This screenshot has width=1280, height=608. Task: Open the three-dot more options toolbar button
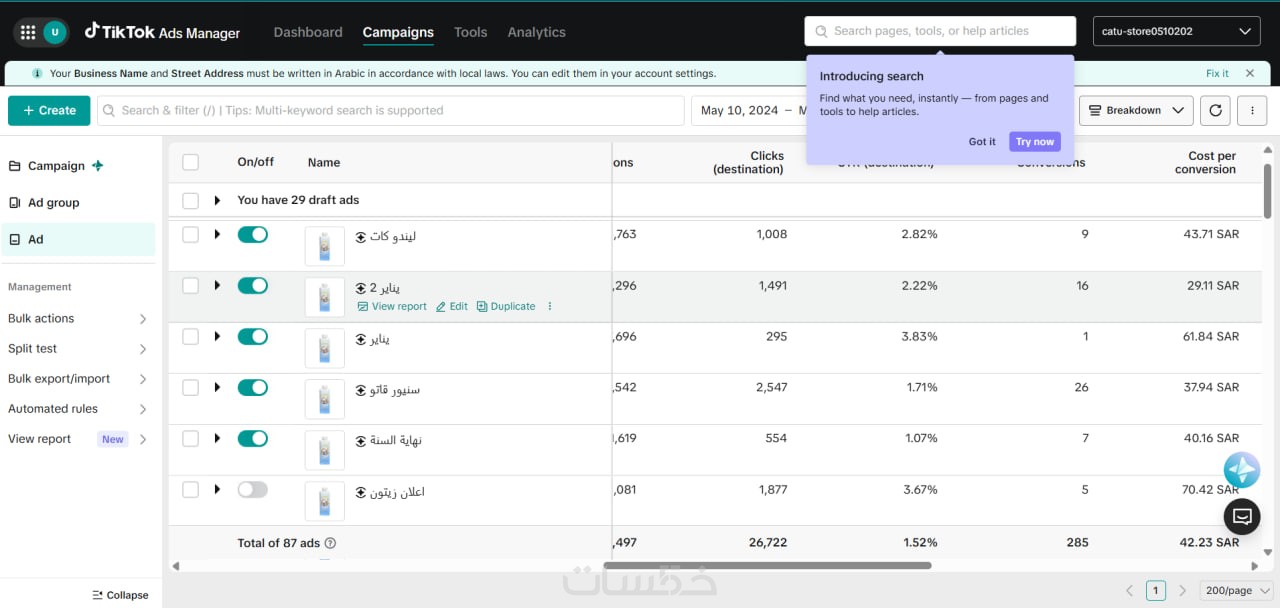[1252, 110]
